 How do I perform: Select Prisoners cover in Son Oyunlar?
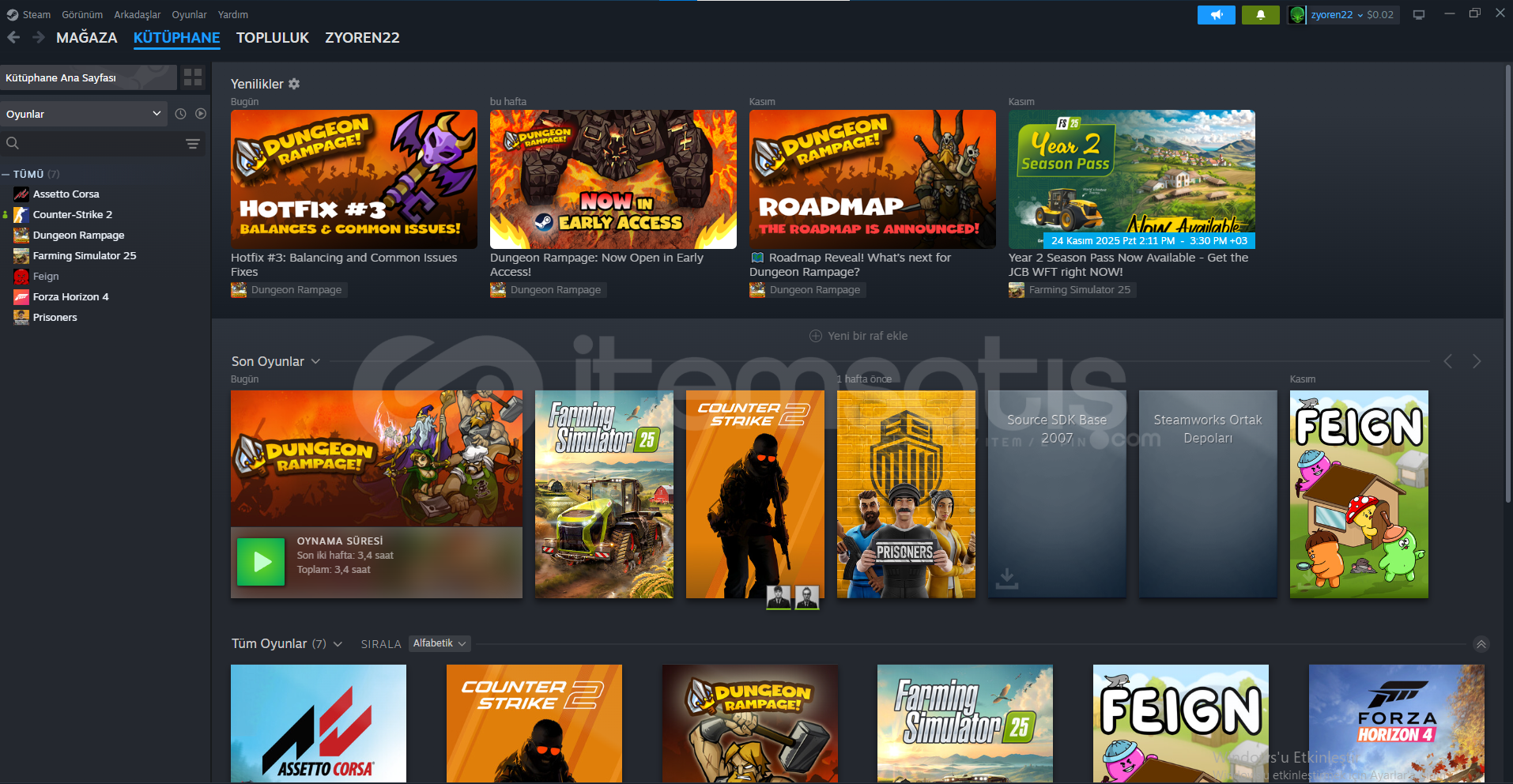[x=906, y=494]
